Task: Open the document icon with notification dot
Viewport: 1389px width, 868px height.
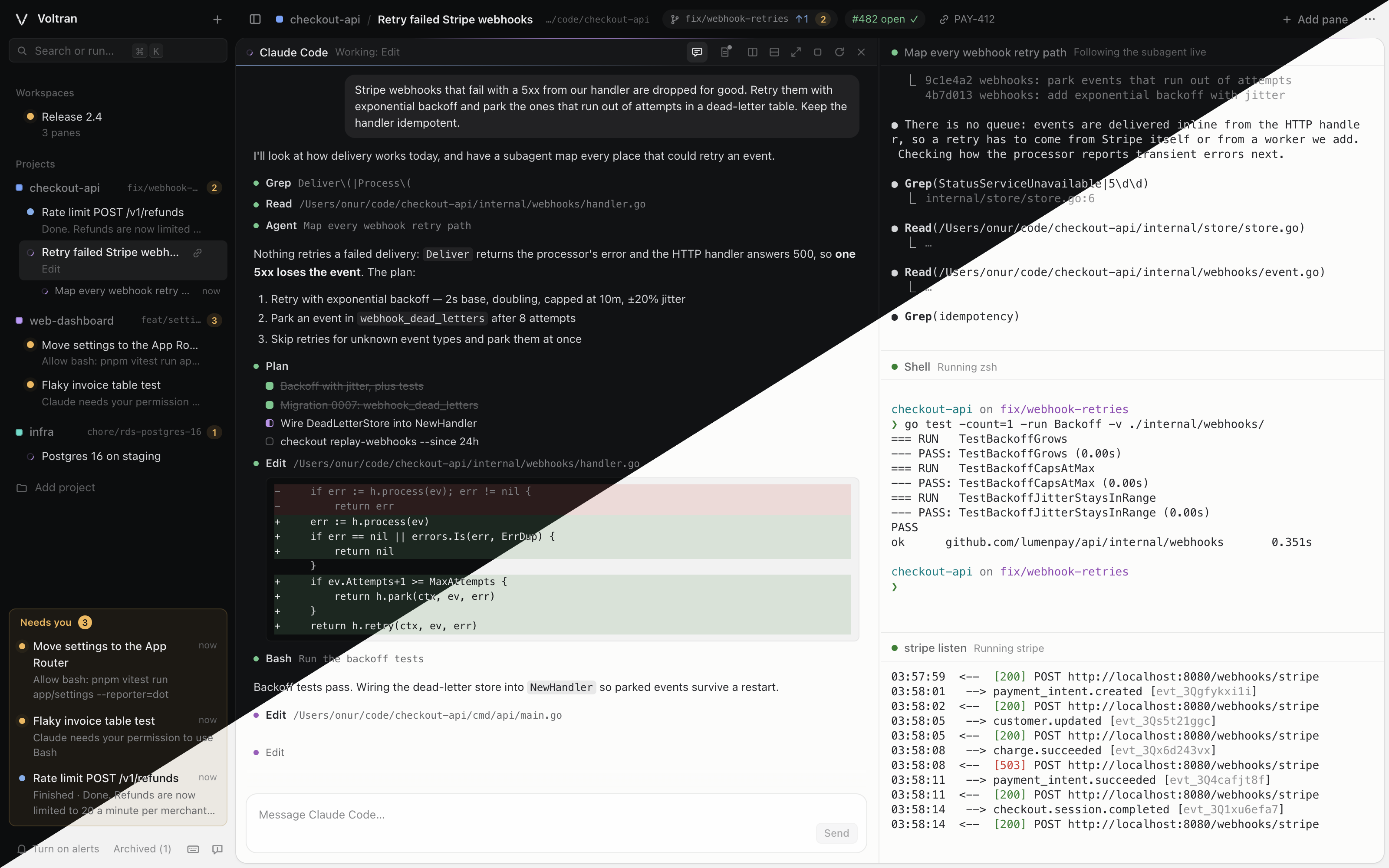Action: (x=725, y=52)
